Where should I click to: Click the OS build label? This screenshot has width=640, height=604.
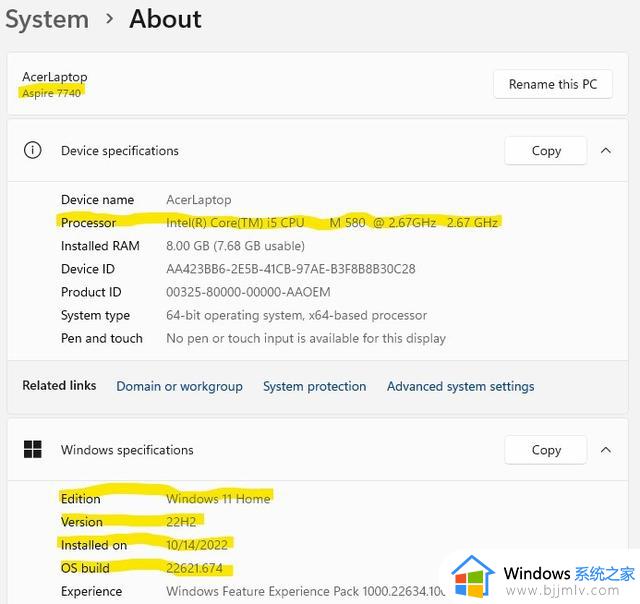click(85, 568)
